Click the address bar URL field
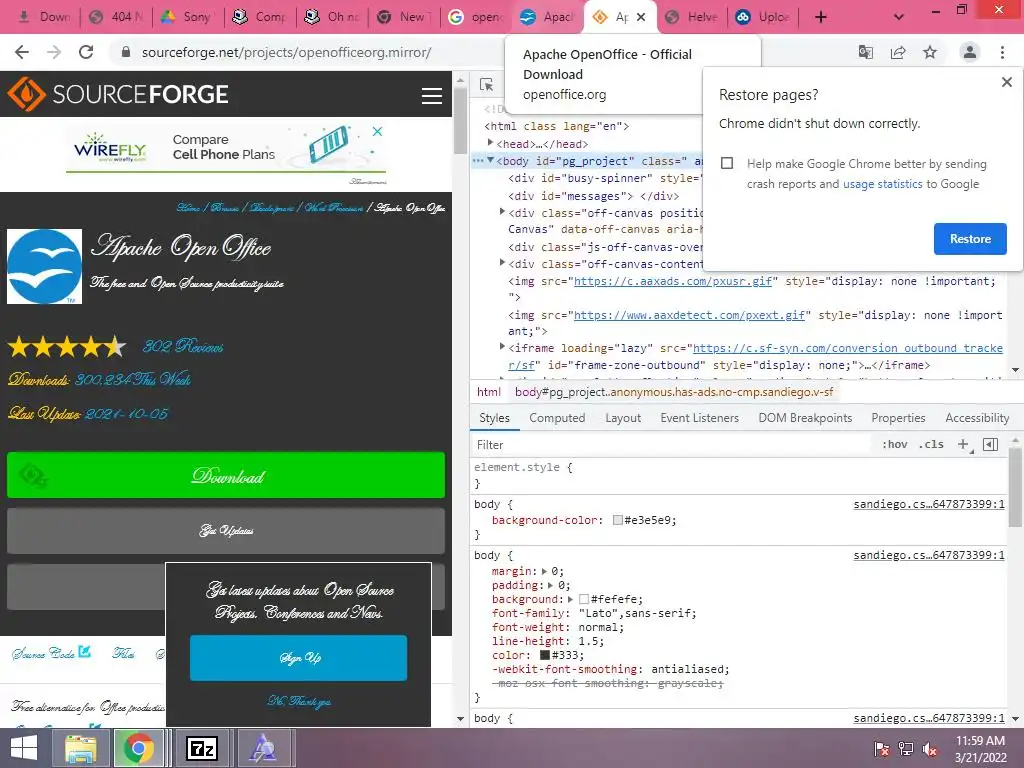This screenshot has width=1024, height=768. (286, 52)
